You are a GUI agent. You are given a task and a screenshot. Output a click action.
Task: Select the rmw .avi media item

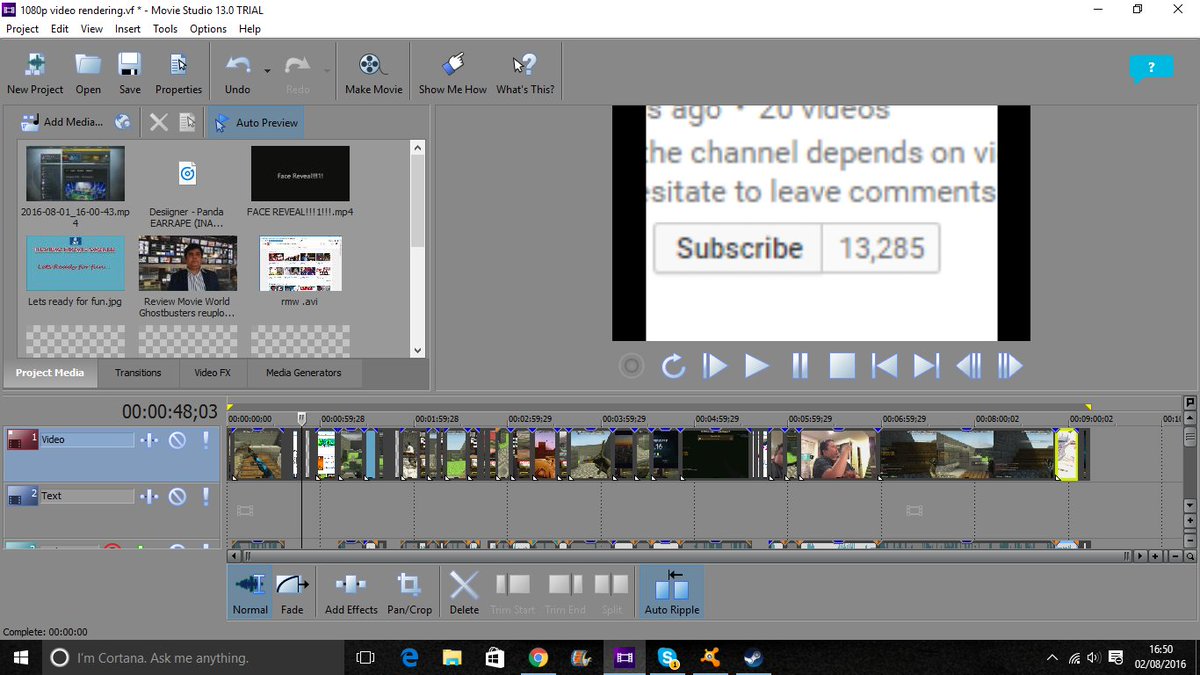300,264
